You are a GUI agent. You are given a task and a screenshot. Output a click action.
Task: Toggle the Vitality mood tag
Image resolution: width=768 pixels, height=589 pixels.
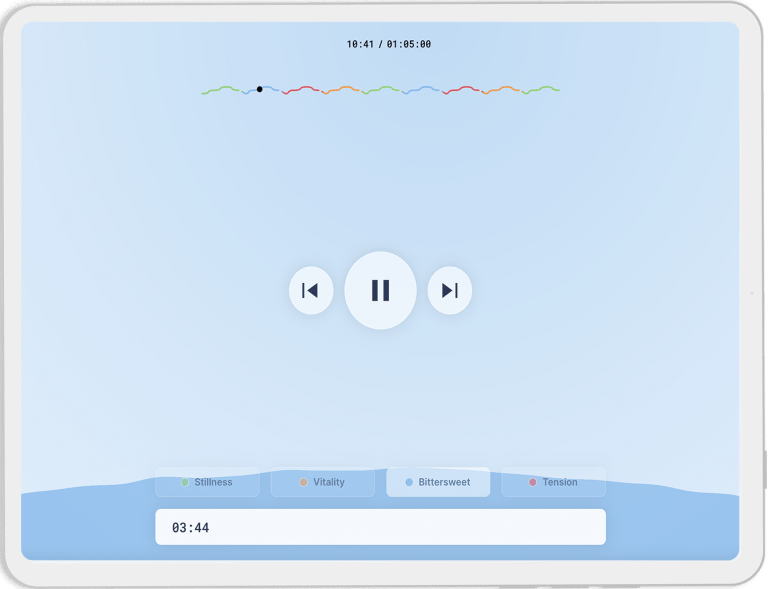[322, 482]
